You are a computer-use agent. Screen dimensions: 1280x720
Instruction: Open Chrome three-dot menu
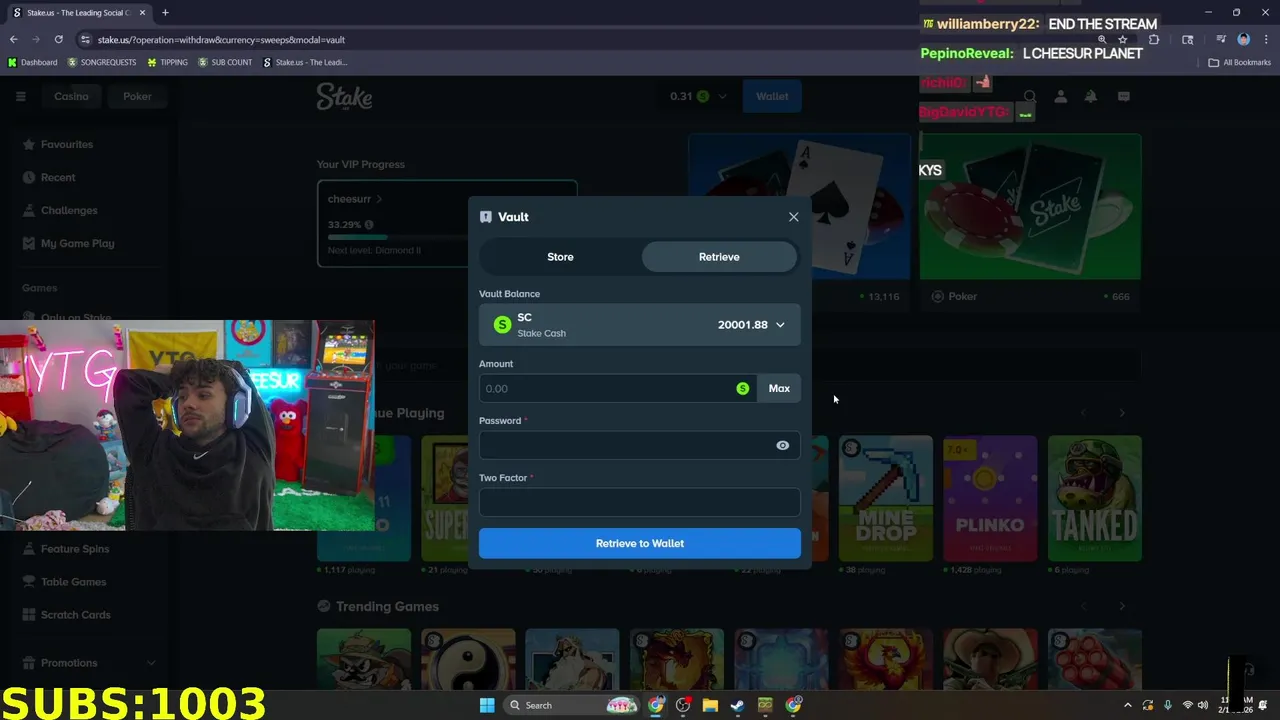click(1266, 40)
